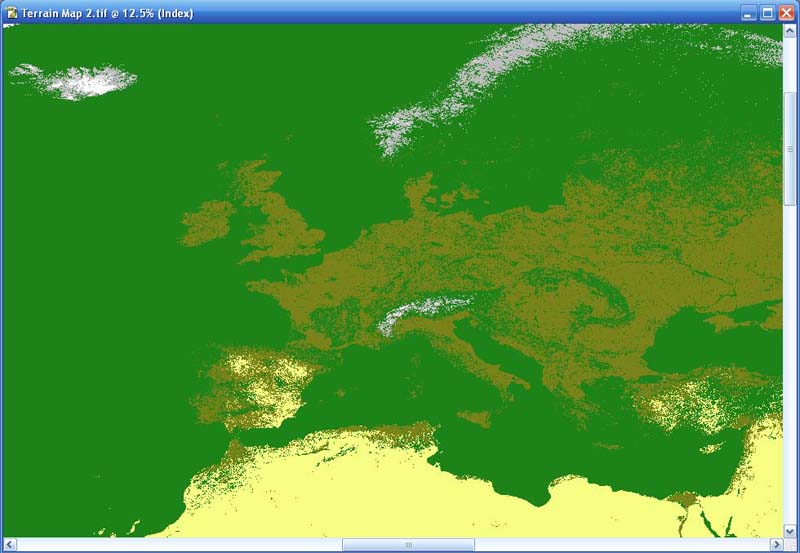
Task: Click the vertical scrollbar down arrow
Action: tap(791, 530)
